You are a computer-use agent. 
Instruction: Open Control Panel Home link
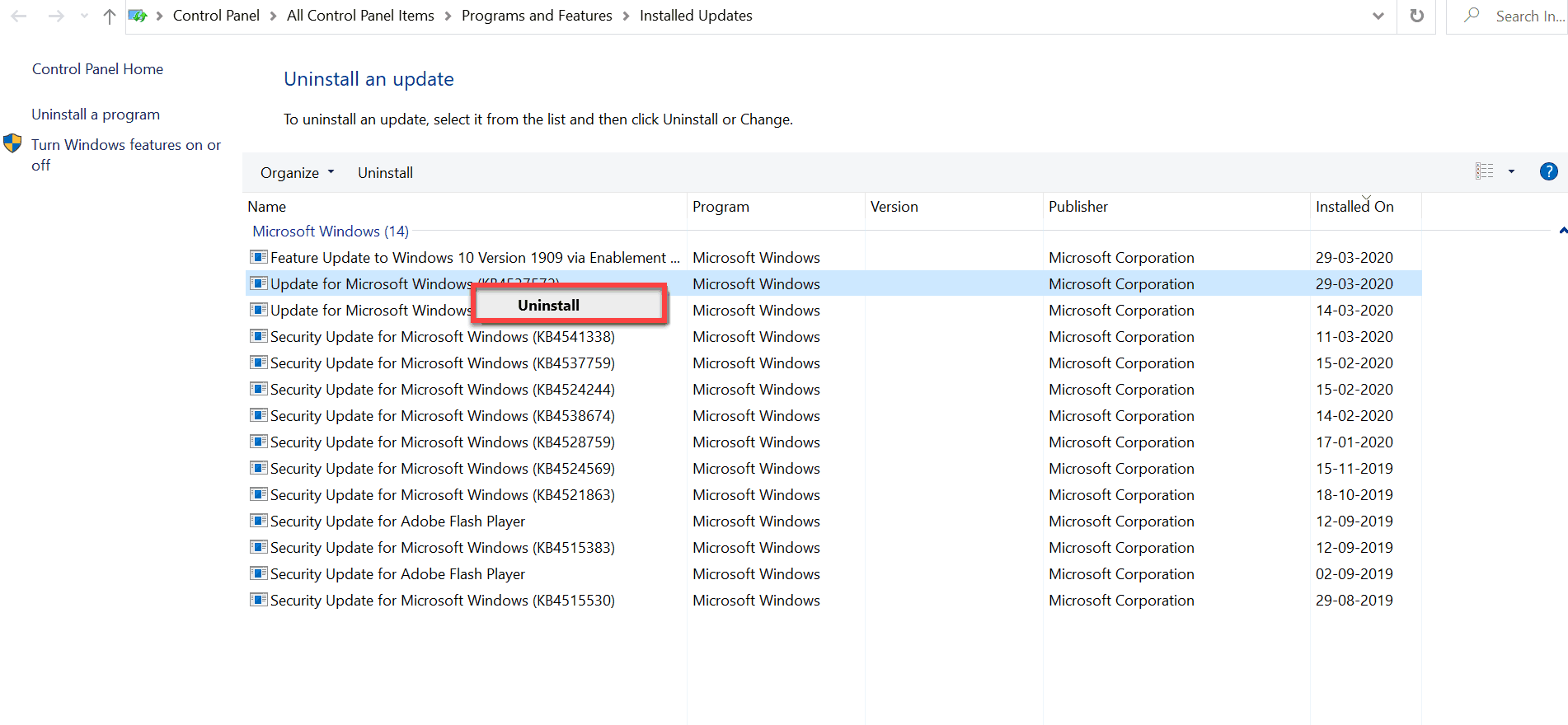coord(97,69)
